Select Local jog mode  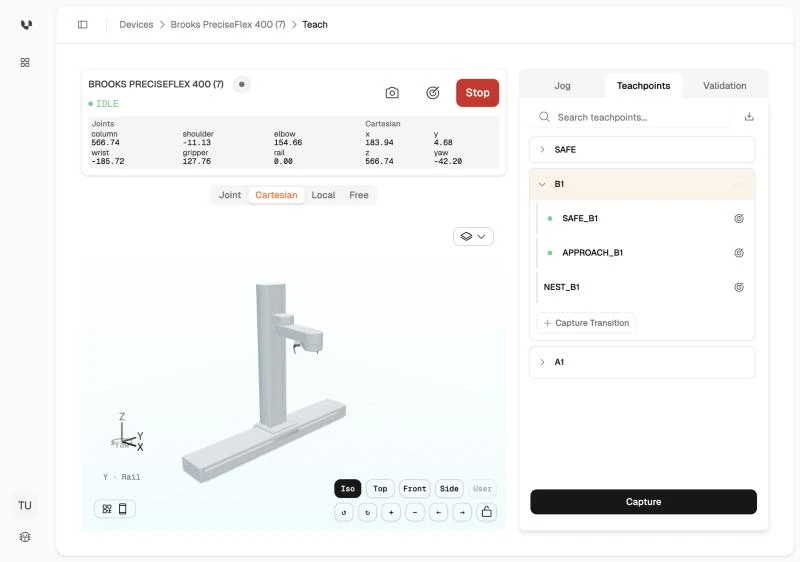coord(323,195)
